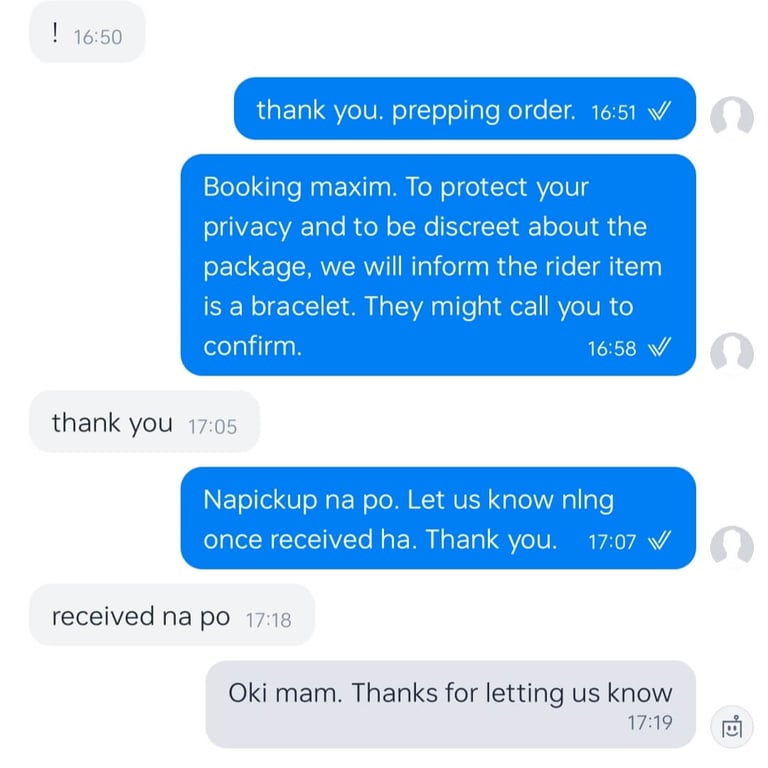Select the "Booking maxim" privacy message bubble

coord(438,265)
